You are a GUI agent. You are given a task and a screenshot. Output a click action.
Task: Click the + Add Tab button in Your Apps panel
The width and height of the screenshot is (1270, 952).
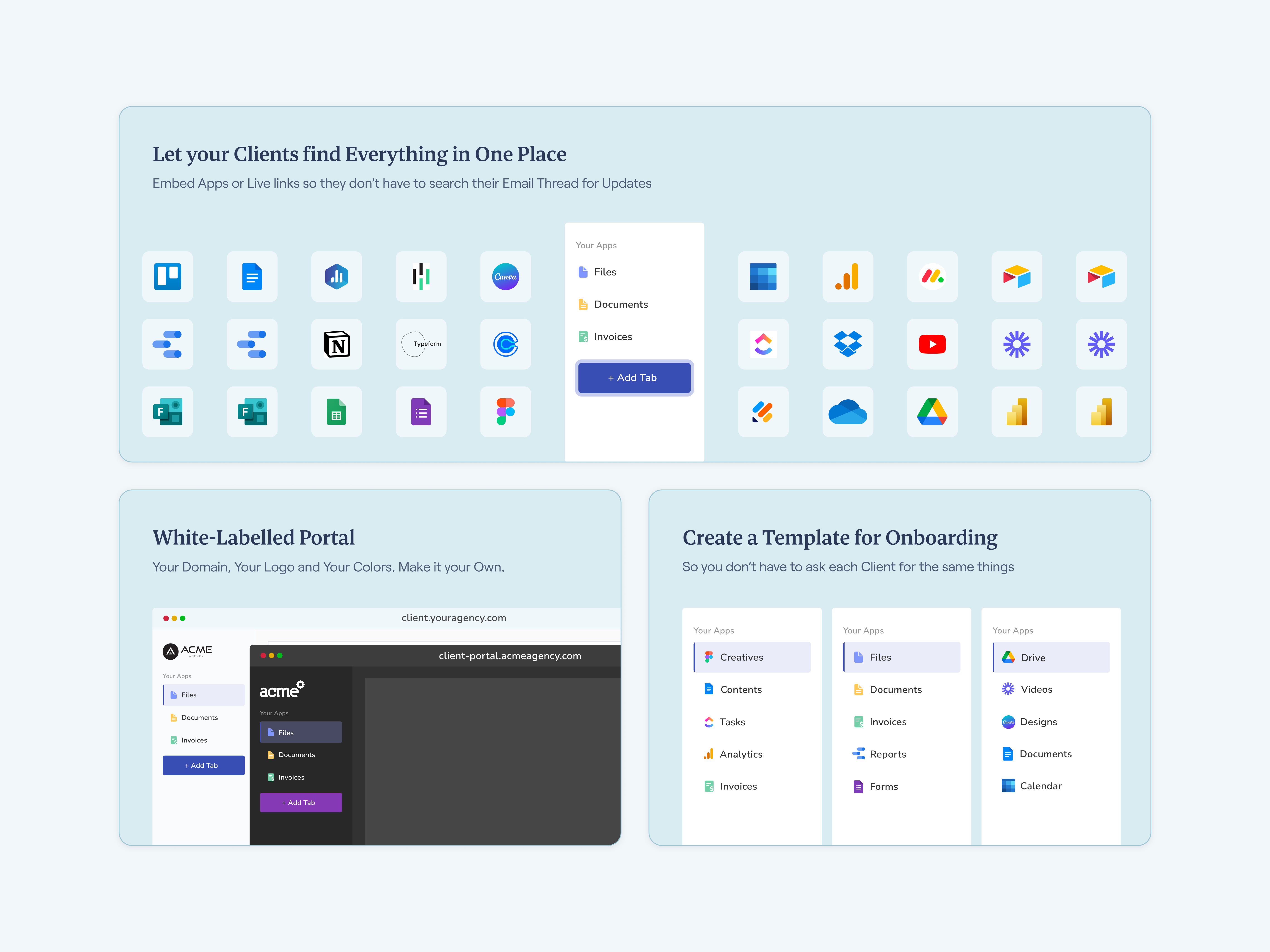point(634,378)
